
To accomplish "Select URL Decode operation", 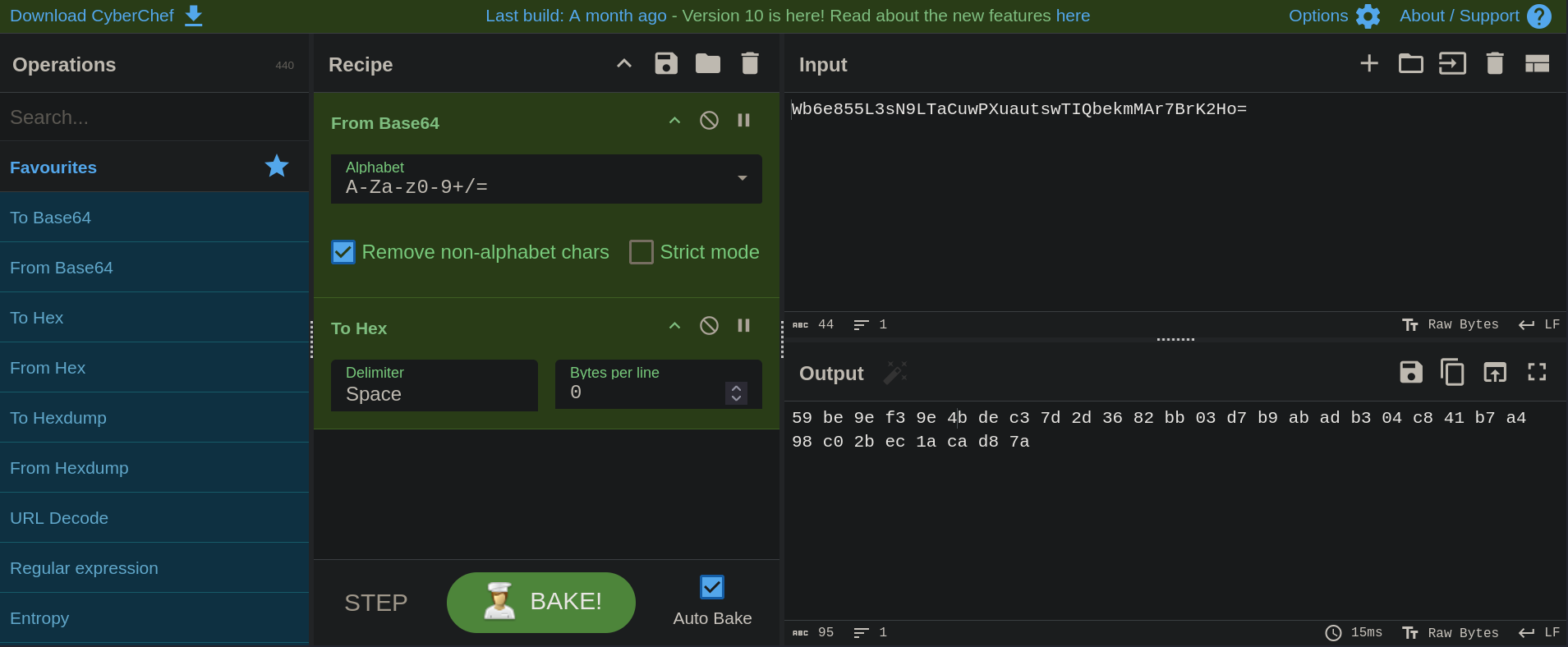I will (154, 518).
